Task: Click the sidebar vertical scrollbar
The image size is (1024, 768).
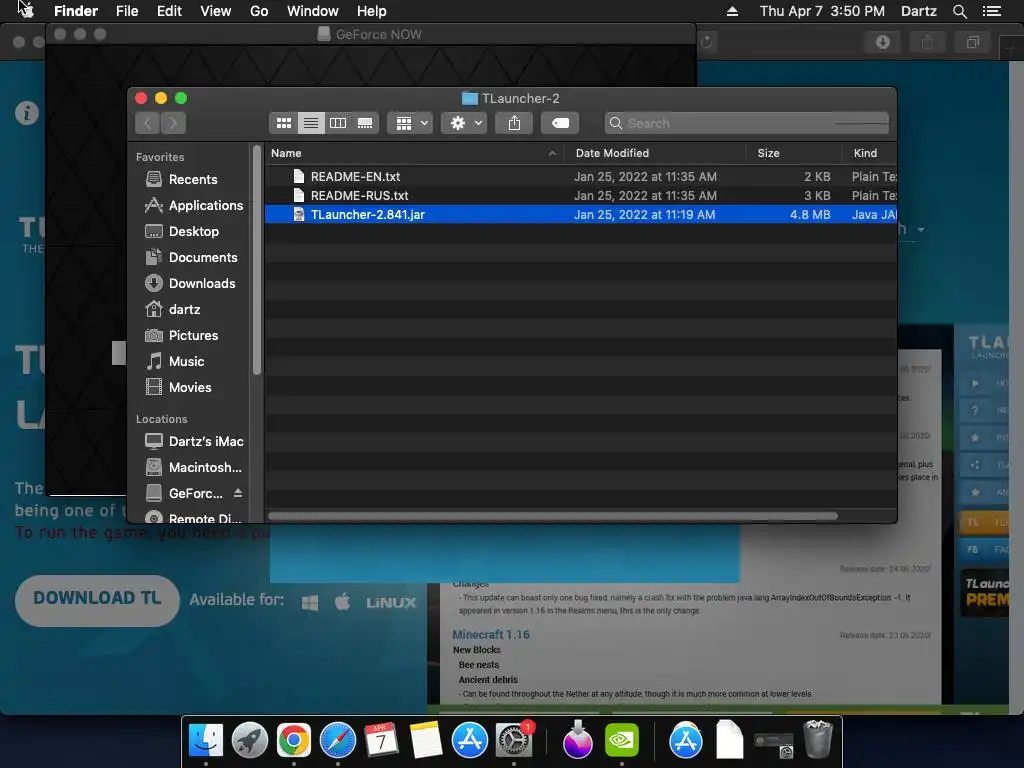Action: 257,261
